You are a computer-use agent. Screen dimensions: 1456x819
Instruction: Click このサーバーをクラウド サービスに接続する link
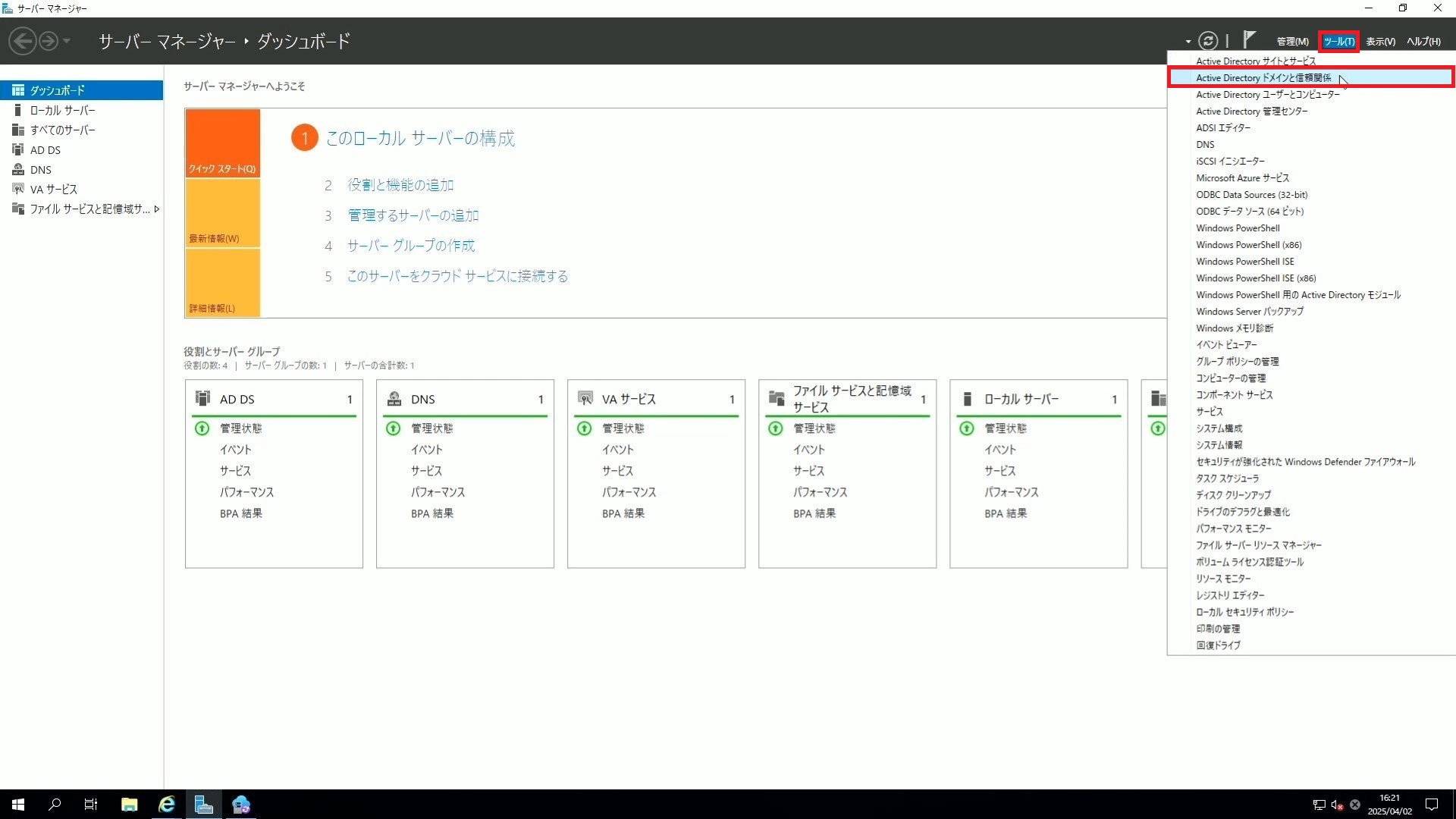coord(457,276)
